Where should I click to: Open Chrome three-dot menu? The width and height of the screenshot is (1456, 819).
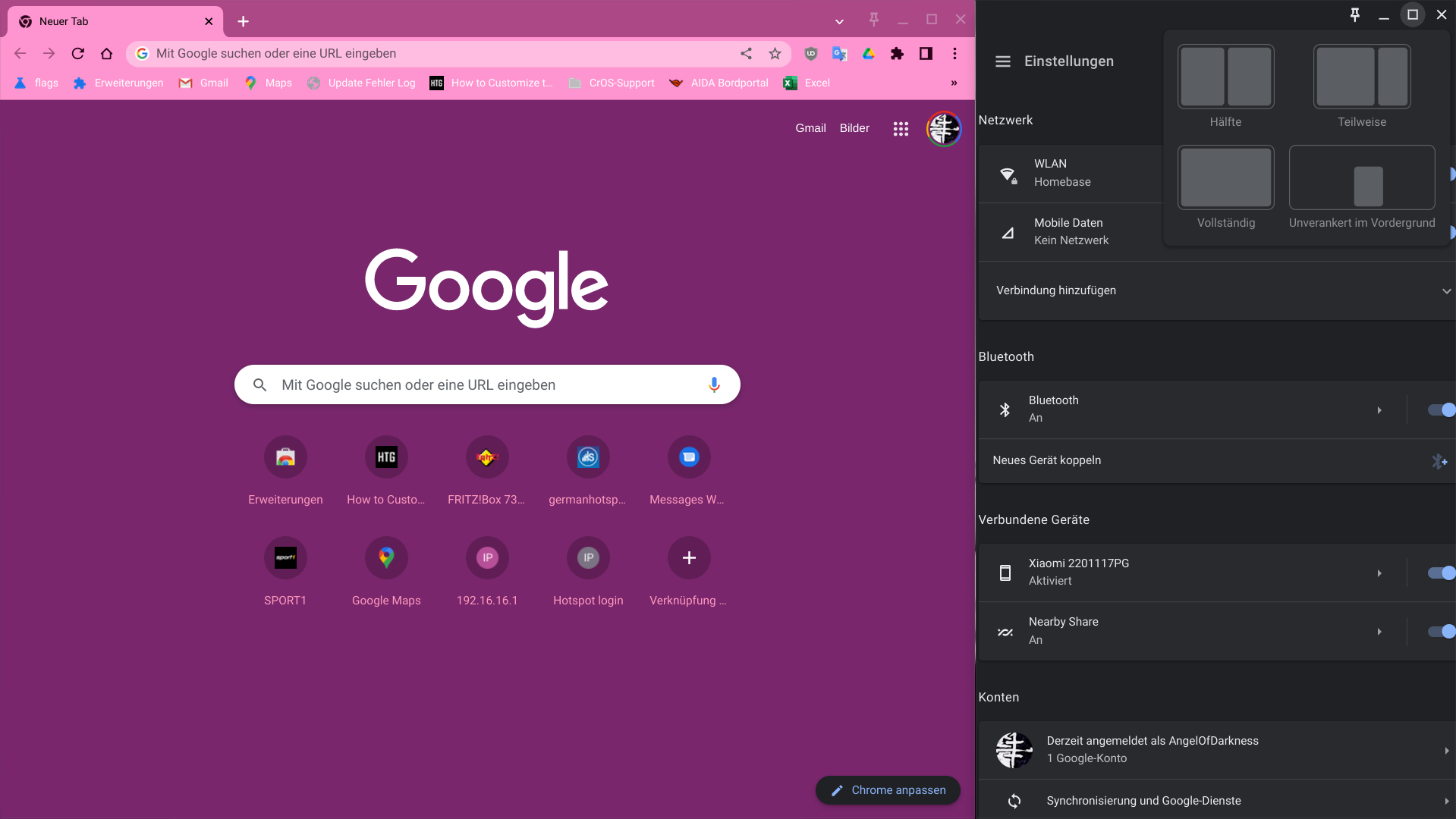pos(954,54)
